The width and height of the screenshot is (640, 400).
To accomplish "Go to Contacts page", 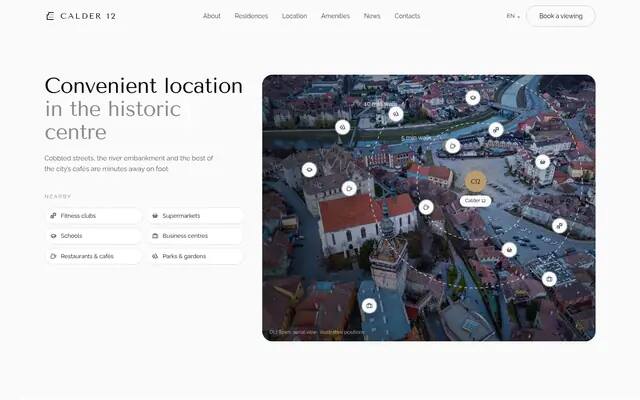I will tap(407, 16).
